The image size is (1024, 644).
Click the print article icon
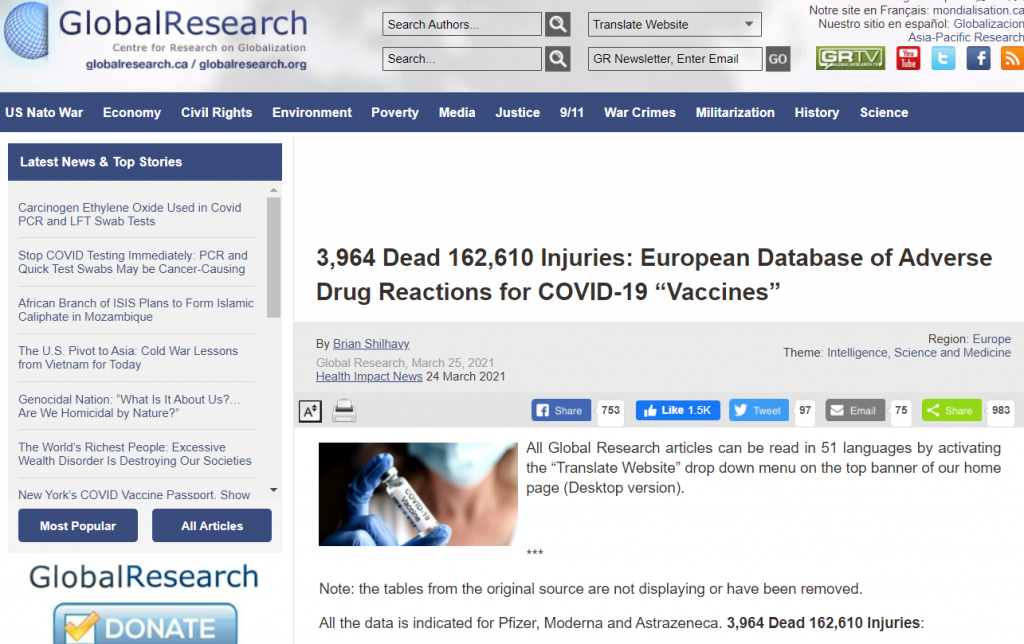tap(344, 411)
